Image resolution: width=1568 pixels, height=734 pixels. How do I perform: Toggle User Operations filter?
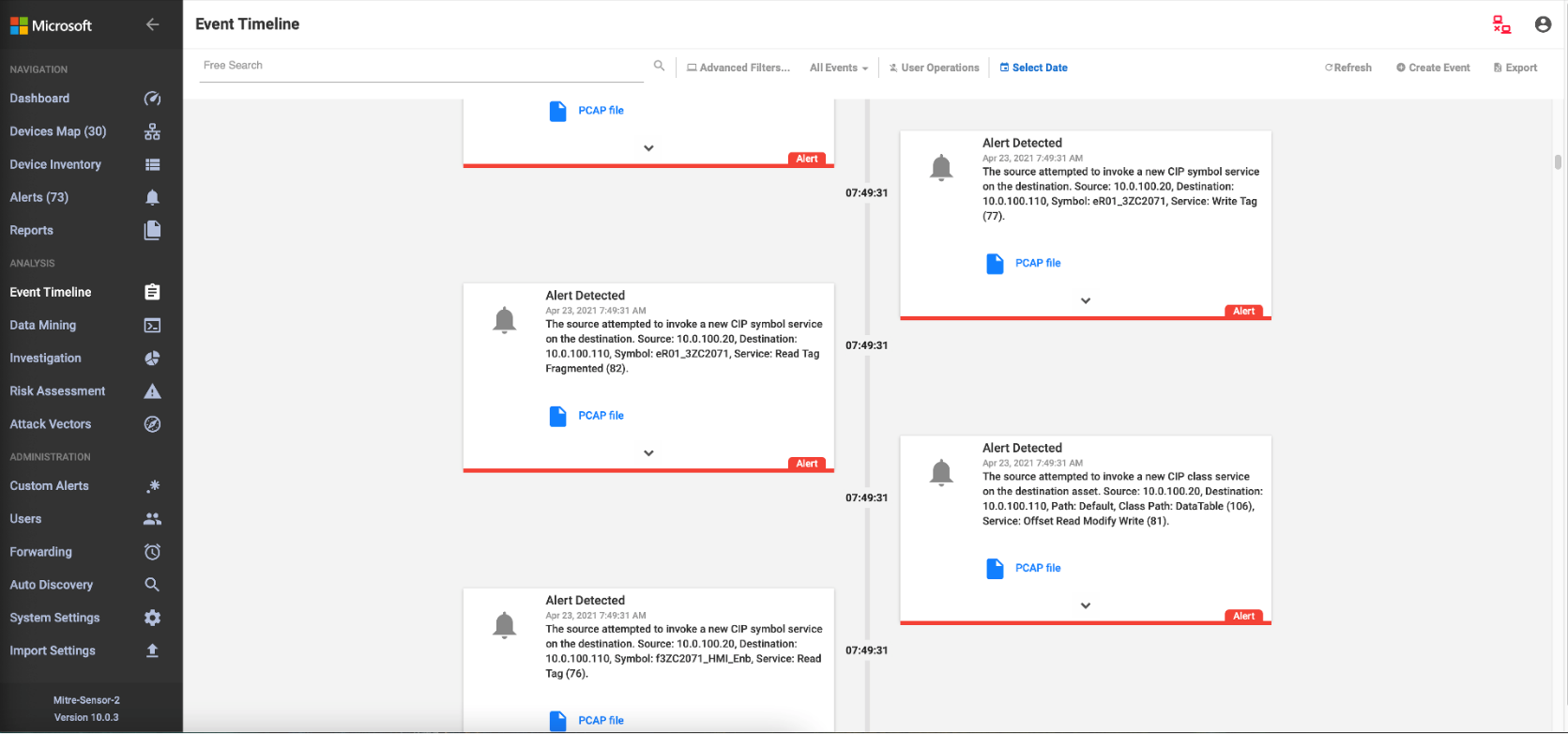click(934, 68)
